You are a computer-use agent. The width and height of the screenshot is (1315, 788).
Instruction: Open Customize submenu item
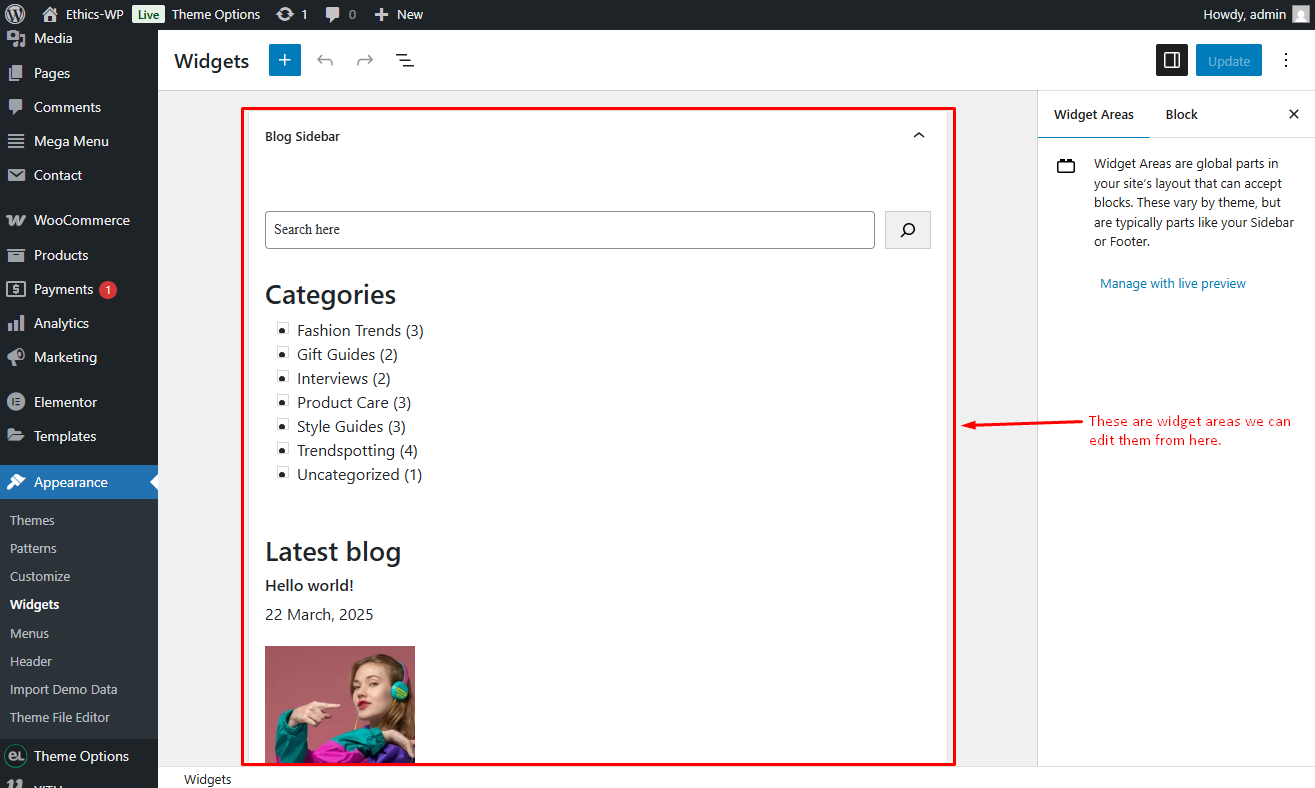[40, 576]
